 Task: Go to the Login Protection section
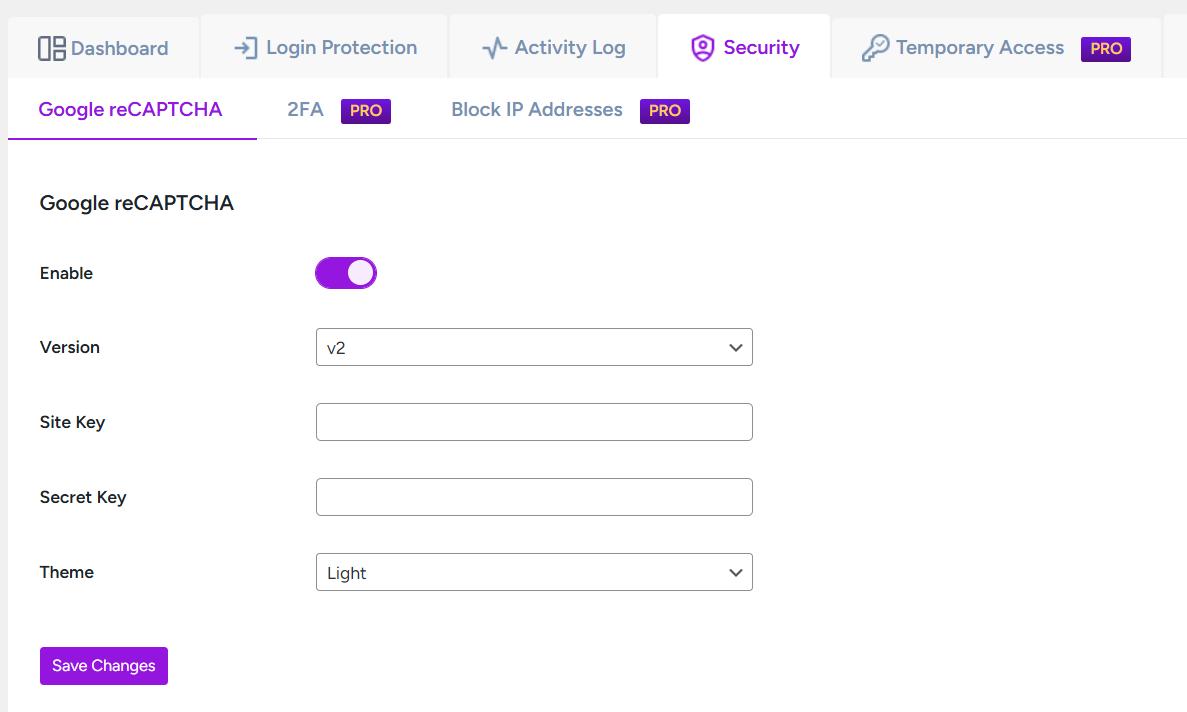323,46
